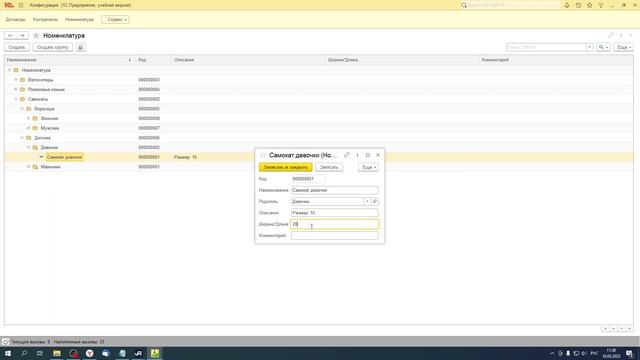Open kebab options of Номенклатура list
The height and width of the screenshot is (360, 640).
[621, 36]
